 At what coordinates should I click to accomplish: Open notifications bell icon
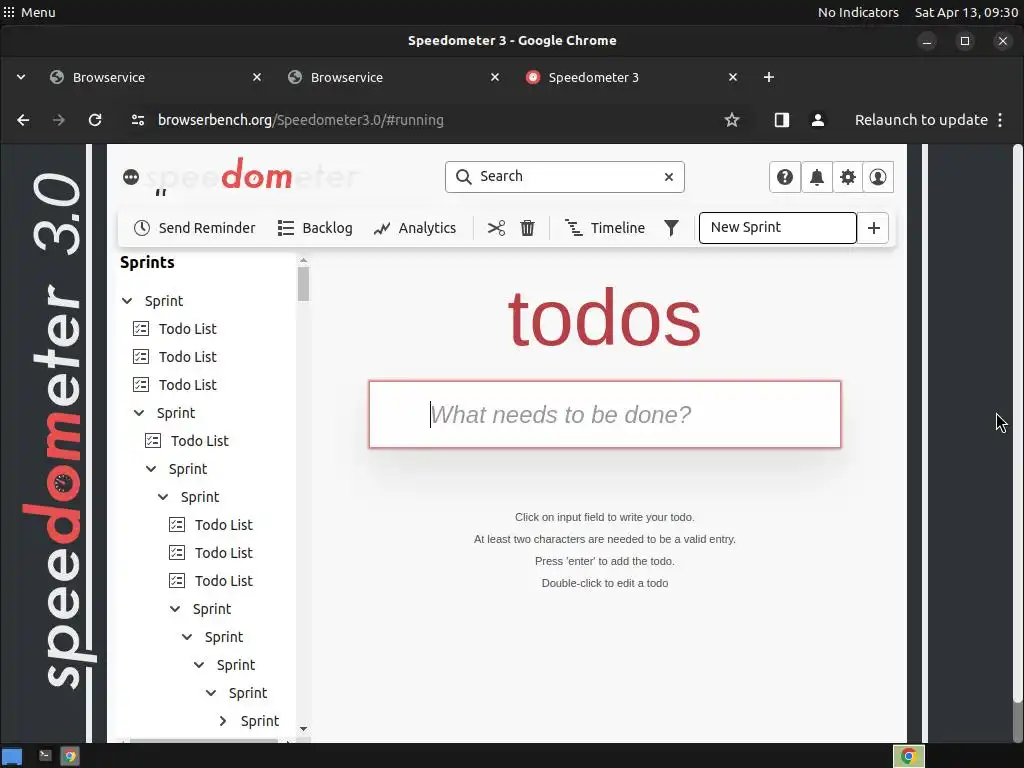pyautogui.click(x=816, y=177)
